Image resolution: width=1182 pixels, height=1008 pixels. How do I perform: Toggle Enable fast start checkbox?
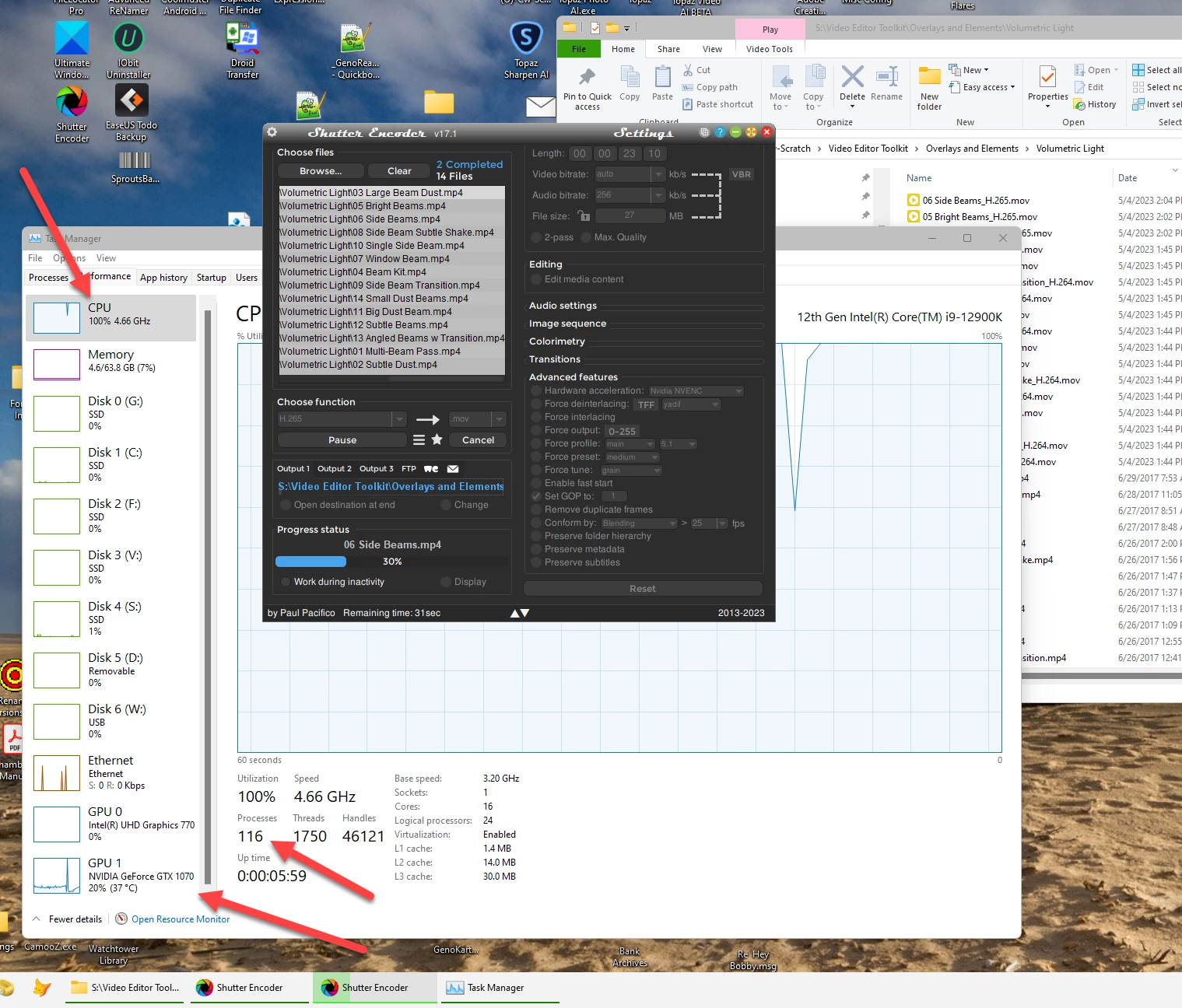coord(536,483)
